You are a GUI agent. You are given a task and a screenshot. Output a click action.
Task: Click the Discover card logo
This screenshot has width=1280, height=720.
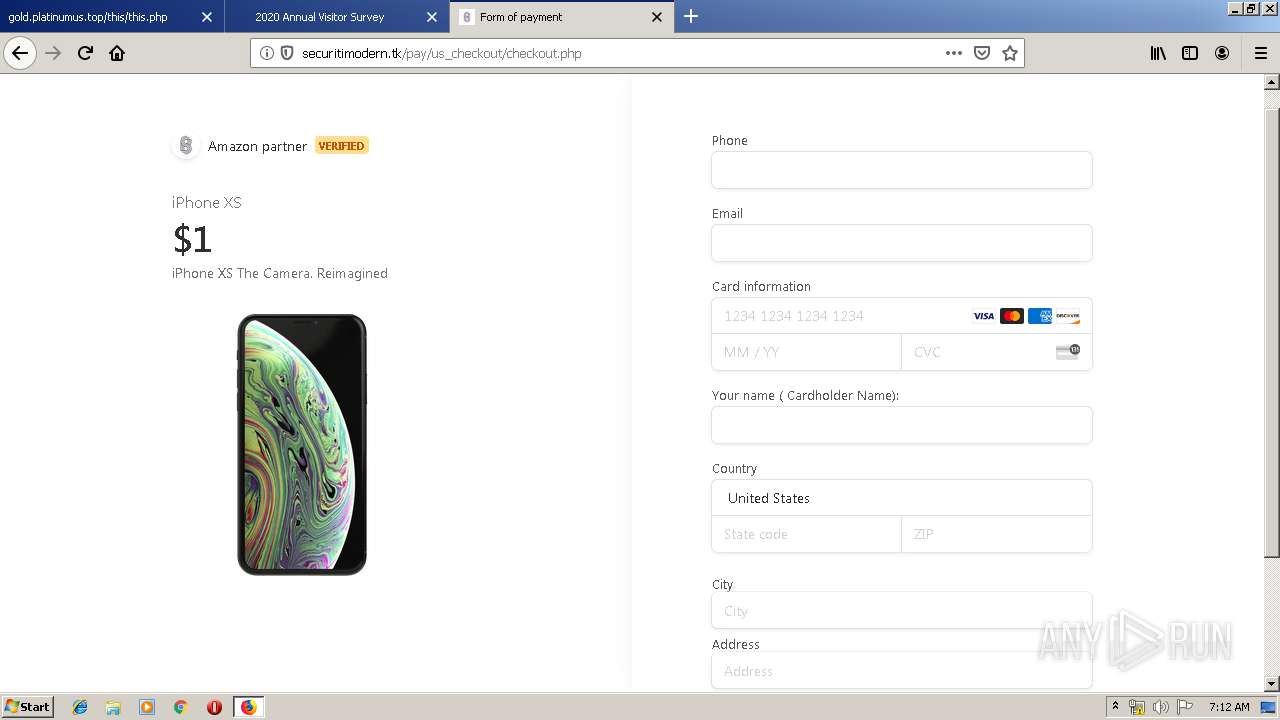1068,316
